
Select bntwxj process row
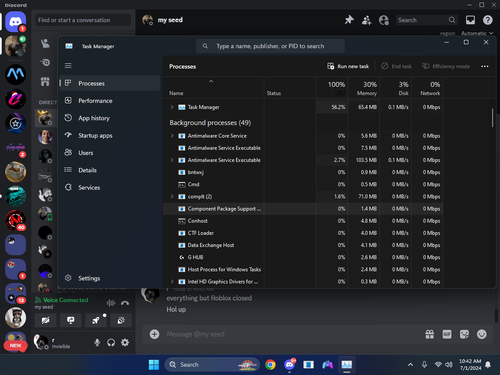pos(303,172)
